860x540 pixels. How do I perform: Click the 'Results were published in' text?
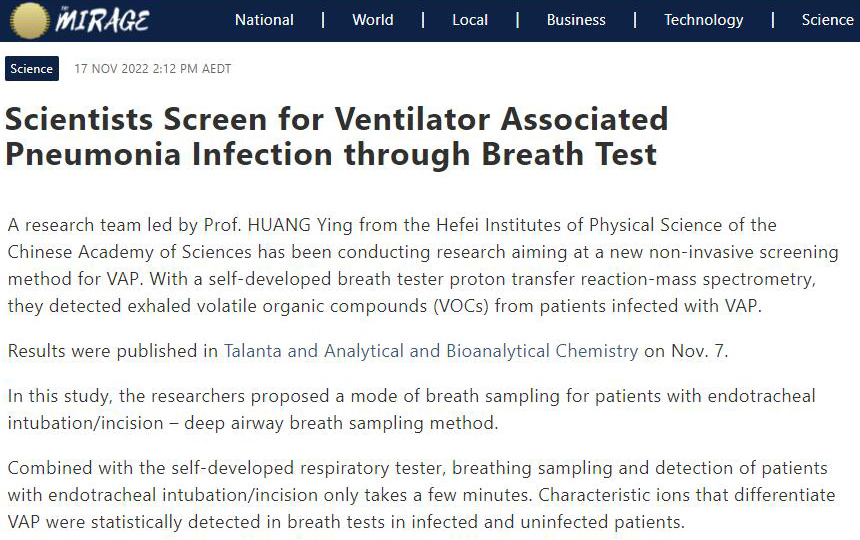(113, 351)
